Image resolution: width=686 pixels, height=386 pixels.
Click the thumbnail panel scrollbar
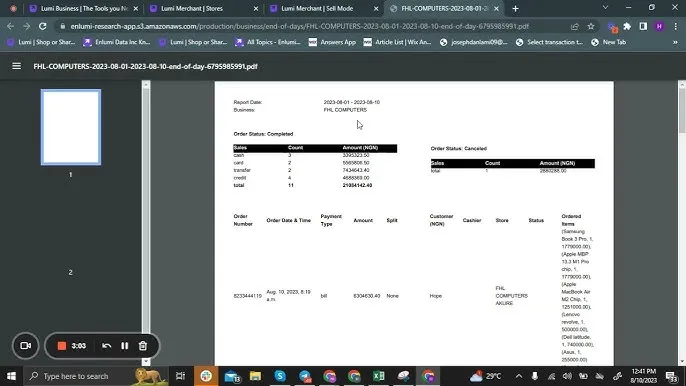click(146, 223)
